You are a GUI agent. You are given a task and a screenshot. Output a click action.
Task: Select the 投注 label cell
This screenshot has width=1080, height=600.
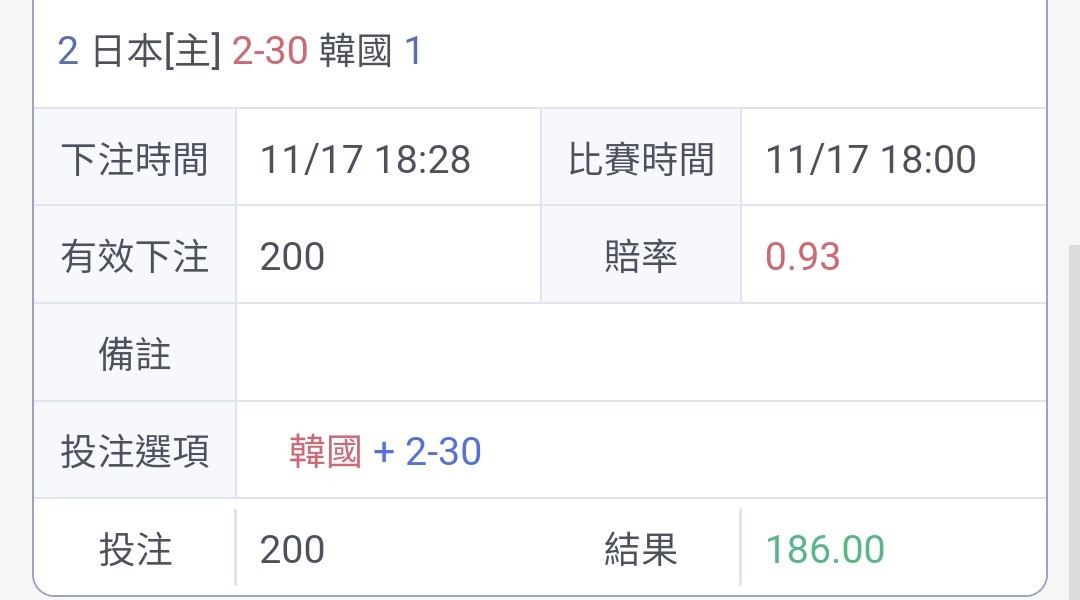pyautogui.click(x=135, y=549)
